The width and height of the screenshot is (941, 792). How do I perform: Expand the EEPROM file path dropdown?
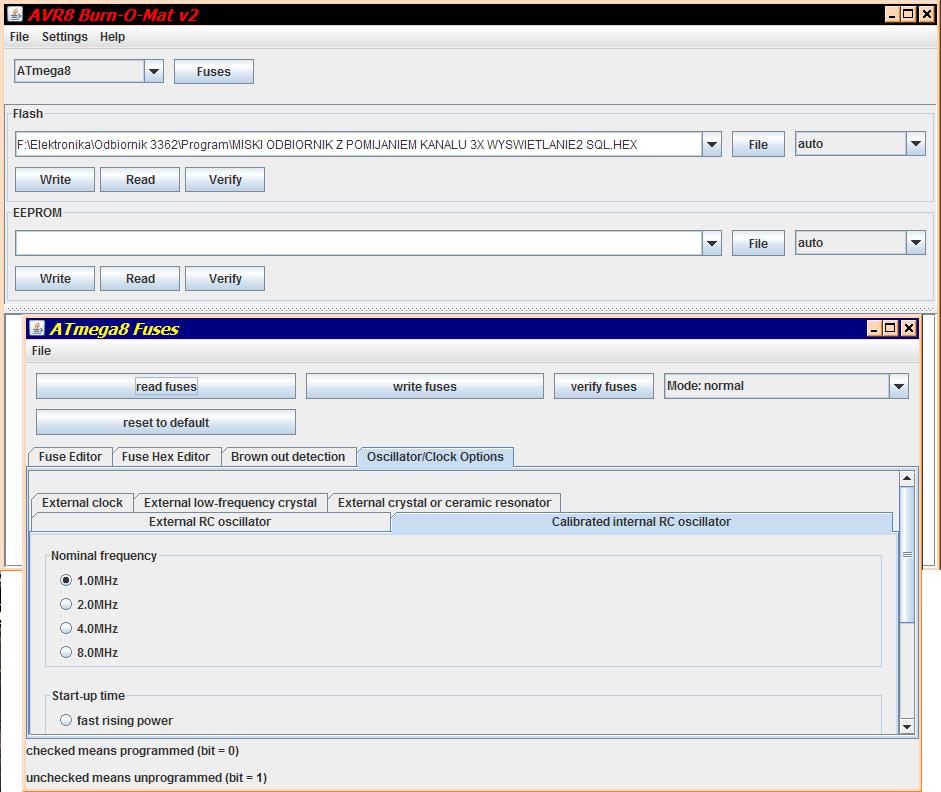pyautogui.click(x=712, y=243)
